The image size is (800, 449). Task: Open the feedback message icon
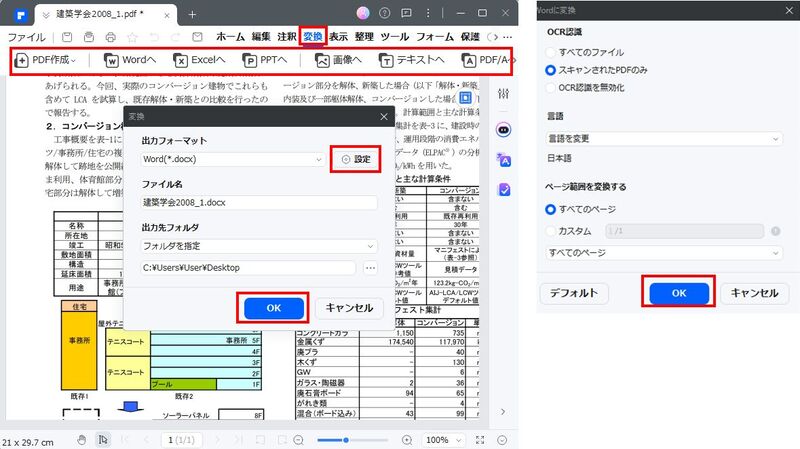[406, 13]
